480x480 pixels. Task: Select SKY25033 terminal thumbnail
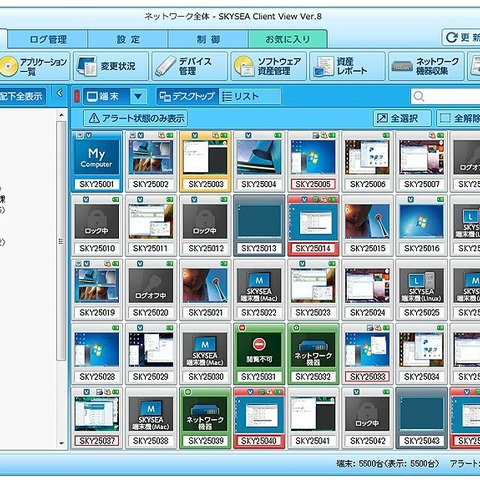(x=367, y=354)
